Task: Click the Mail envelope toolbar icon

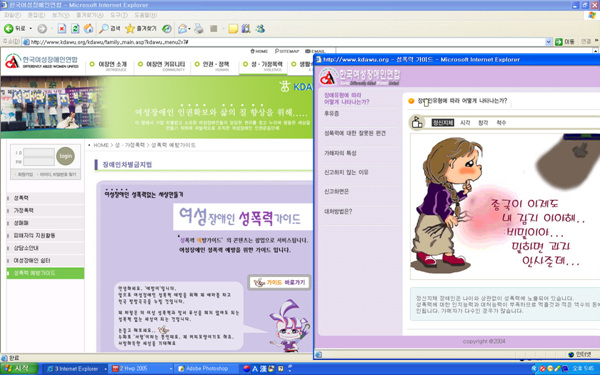Action: click(183, 29)
